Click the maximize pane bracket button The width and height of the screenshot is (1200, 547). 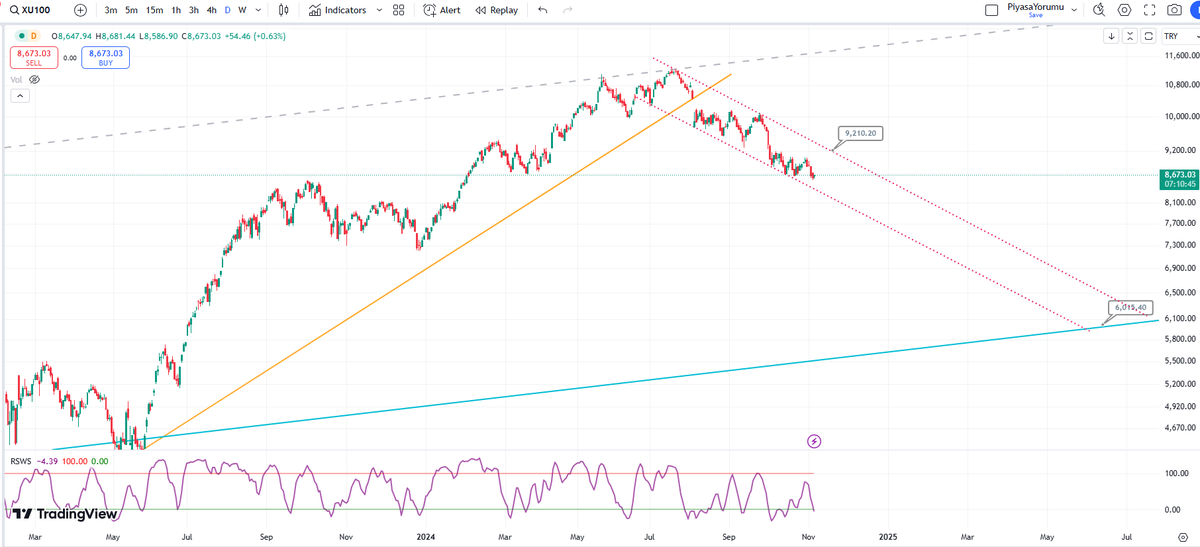(1150, 37)
